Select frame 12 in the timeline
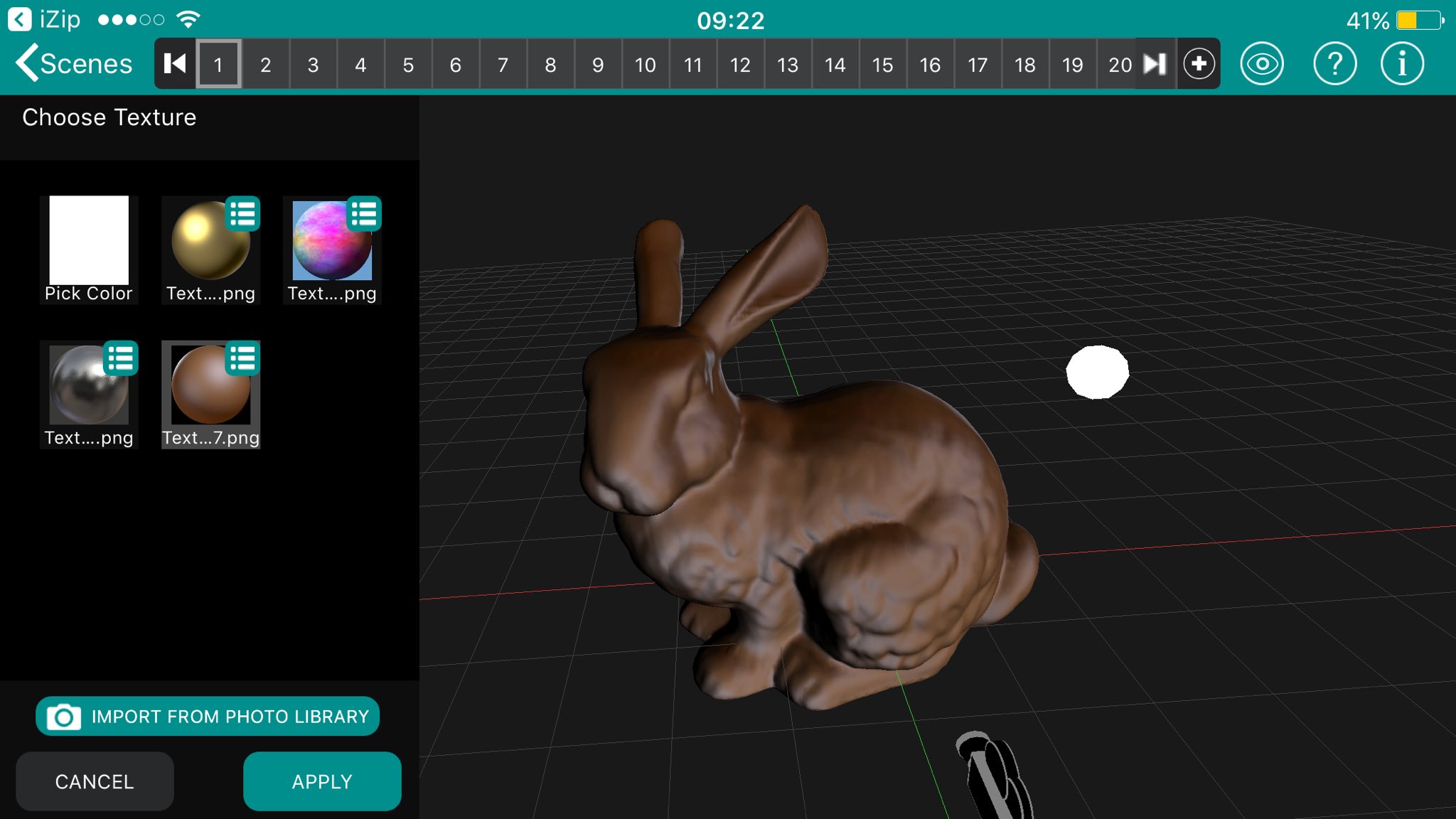 [x=740, y=64]
